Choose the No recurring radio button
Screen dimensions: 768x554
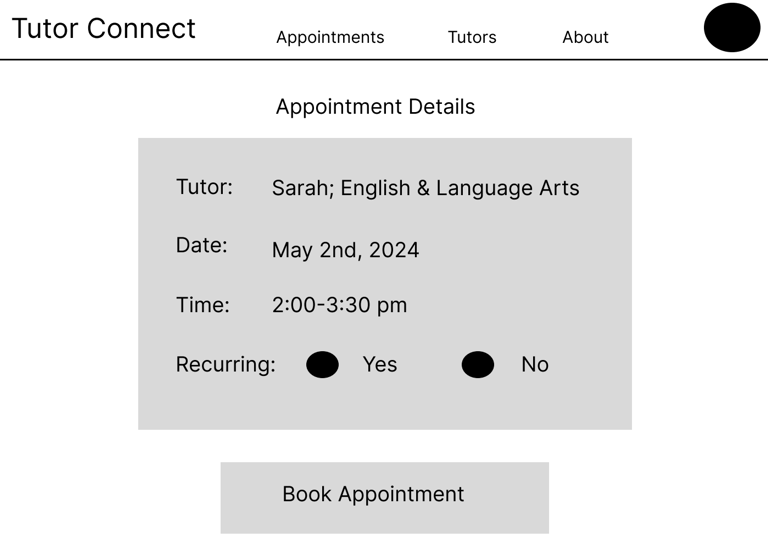coord(478,365)
